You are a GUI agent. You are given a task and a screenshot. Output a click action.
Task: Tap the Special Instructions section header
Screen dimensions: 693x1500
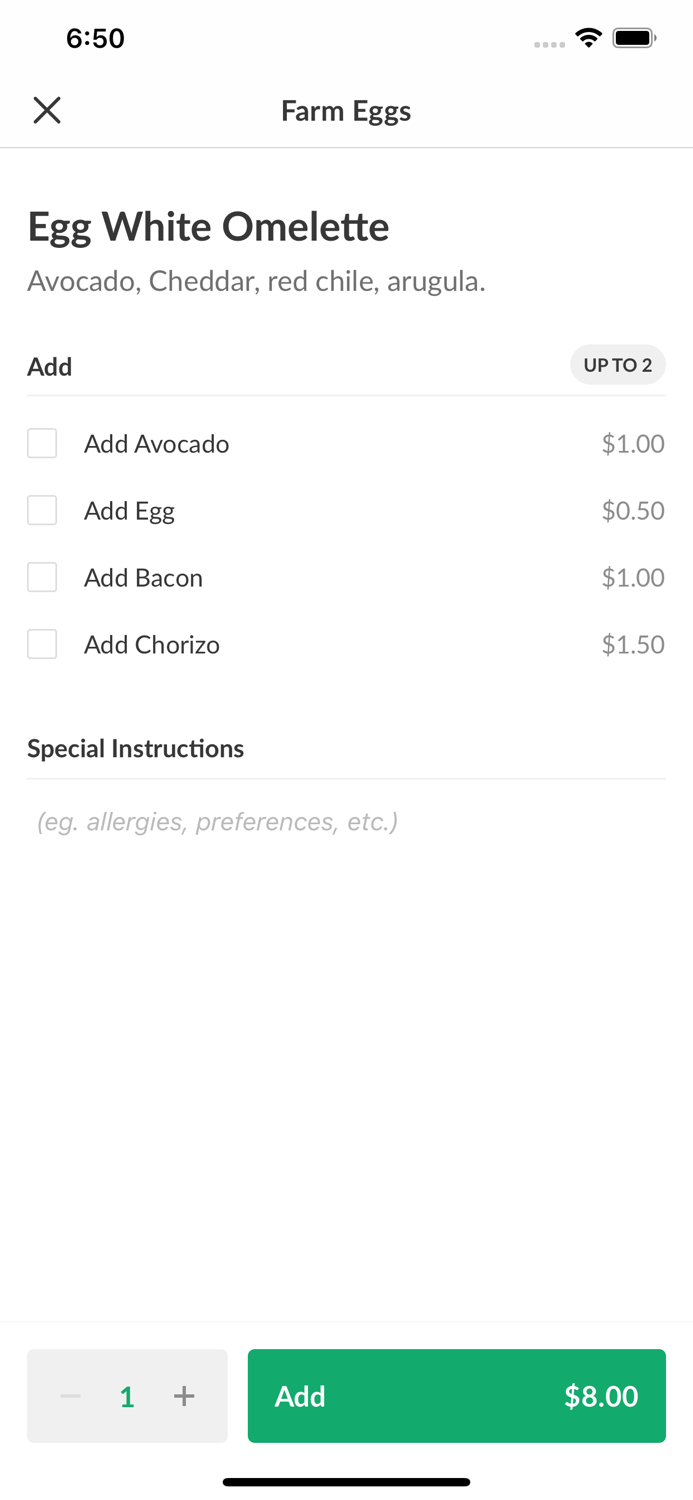click(x=135, y=748)
